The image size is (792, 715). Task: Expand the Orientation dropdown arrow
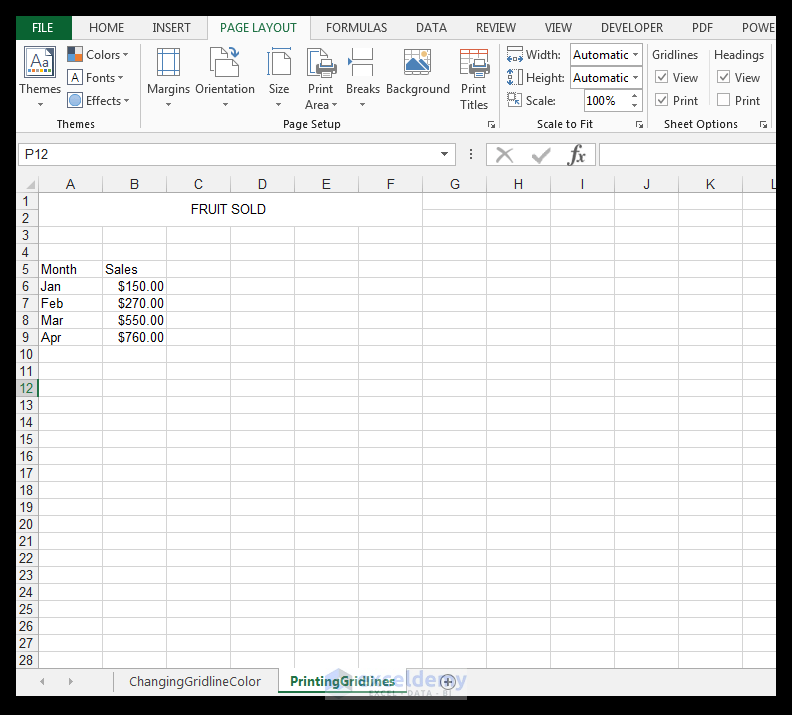pyautogui.click(x=225, y=105)
